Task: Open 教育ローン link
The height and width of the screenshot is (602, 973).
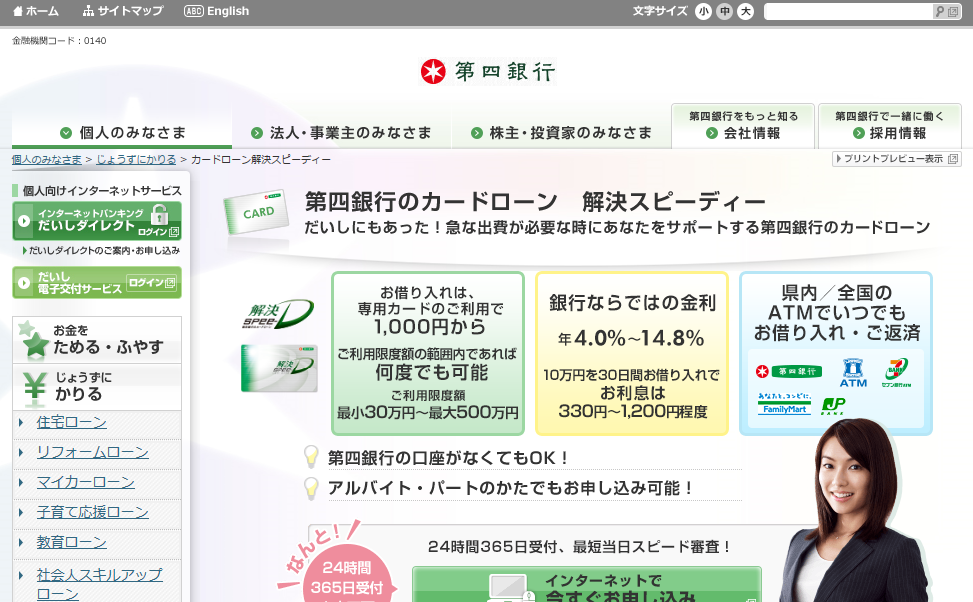Action: [71, 542]
